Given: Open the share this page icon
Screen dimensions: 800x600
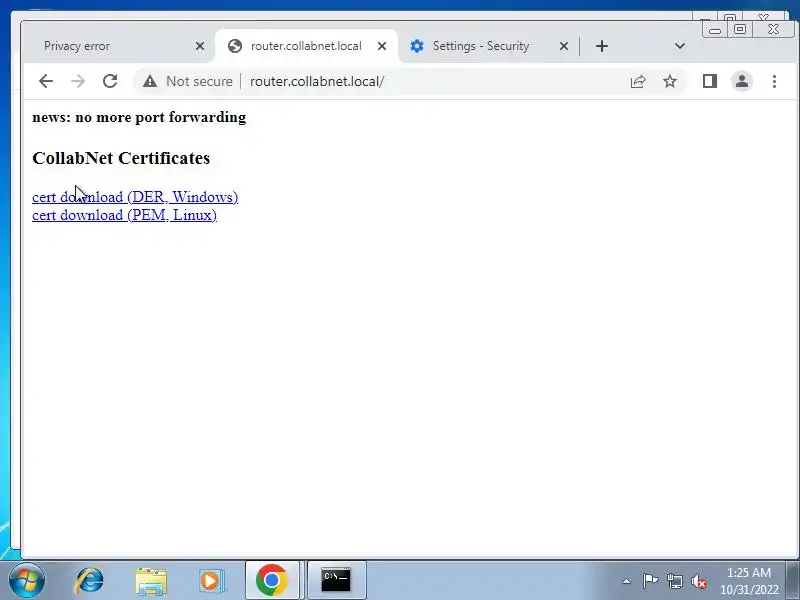Looking at the screenshot, I should coord(638,81).
